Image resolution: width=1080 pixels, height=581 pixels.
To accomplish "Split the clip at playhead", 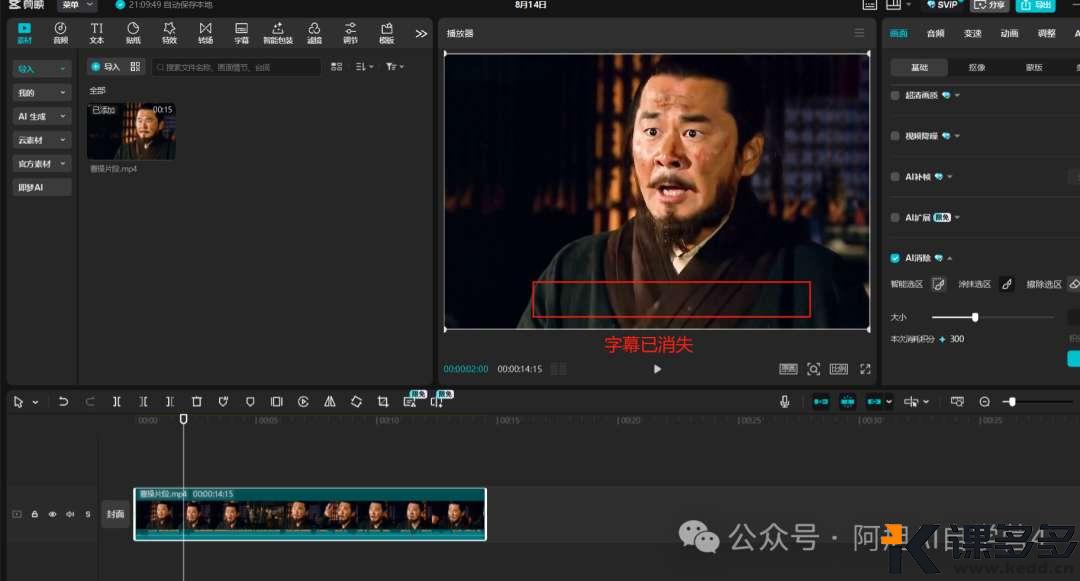I will 116,401.
